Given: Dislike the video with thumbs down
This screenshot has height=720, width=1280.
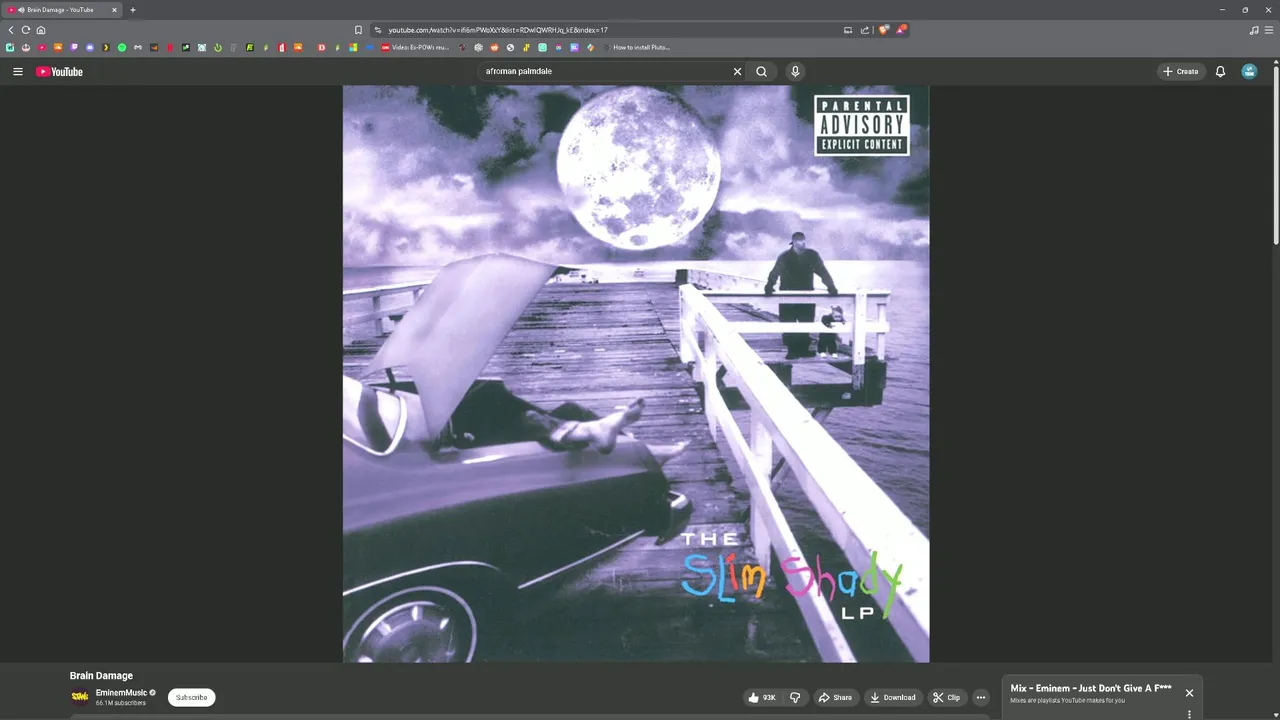Looking at the screenshot, I should point(795,697).
